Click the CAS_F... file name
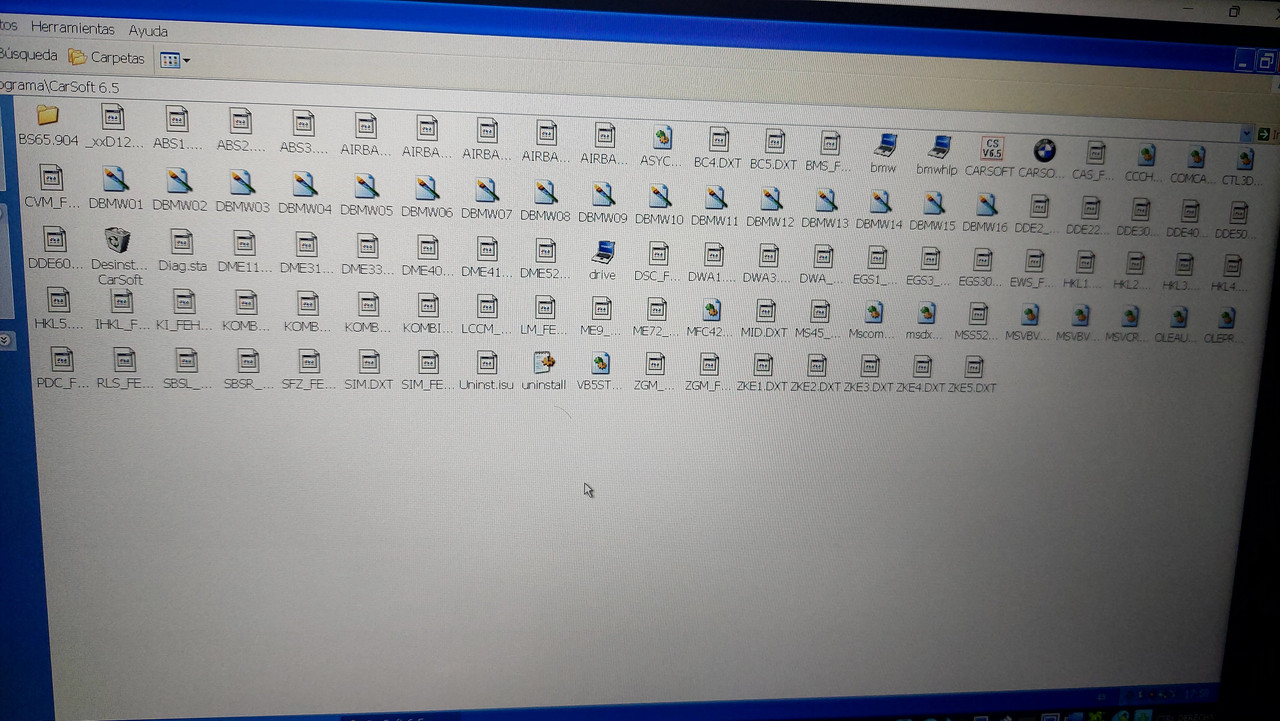The width and height of the screenshot is (1280, 721). click(x=1093, y=174)
